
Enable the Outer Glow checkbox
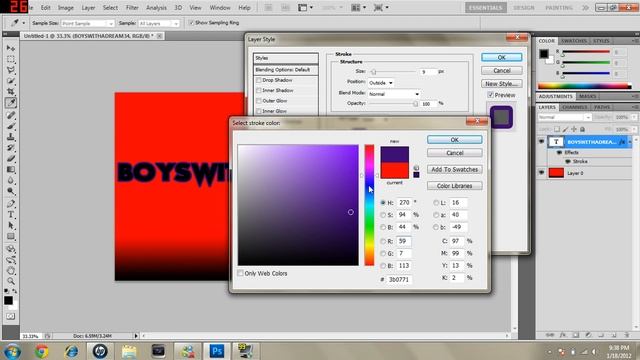pos(258,100)
